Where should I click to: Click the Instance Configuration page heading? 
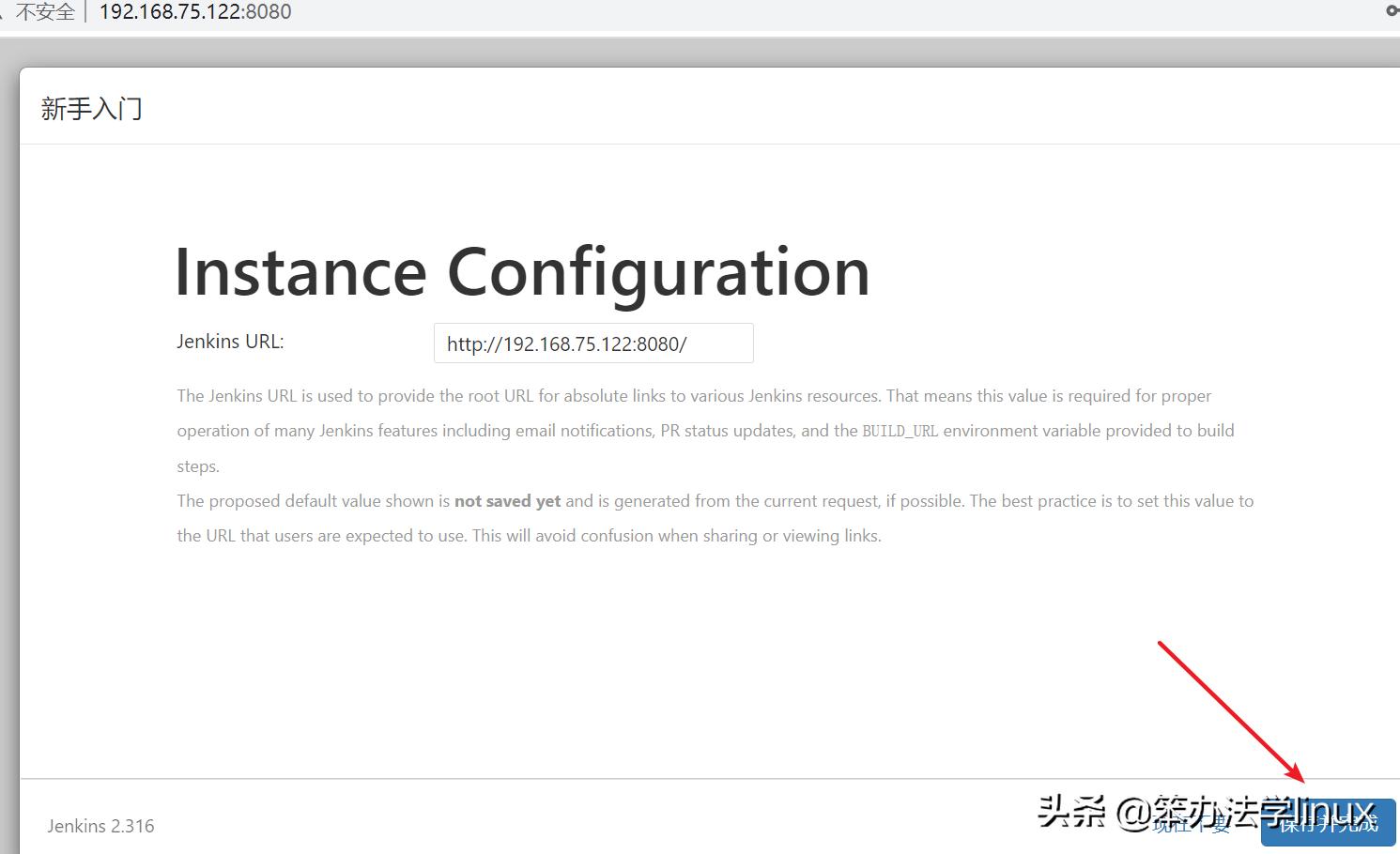[522, 272]
